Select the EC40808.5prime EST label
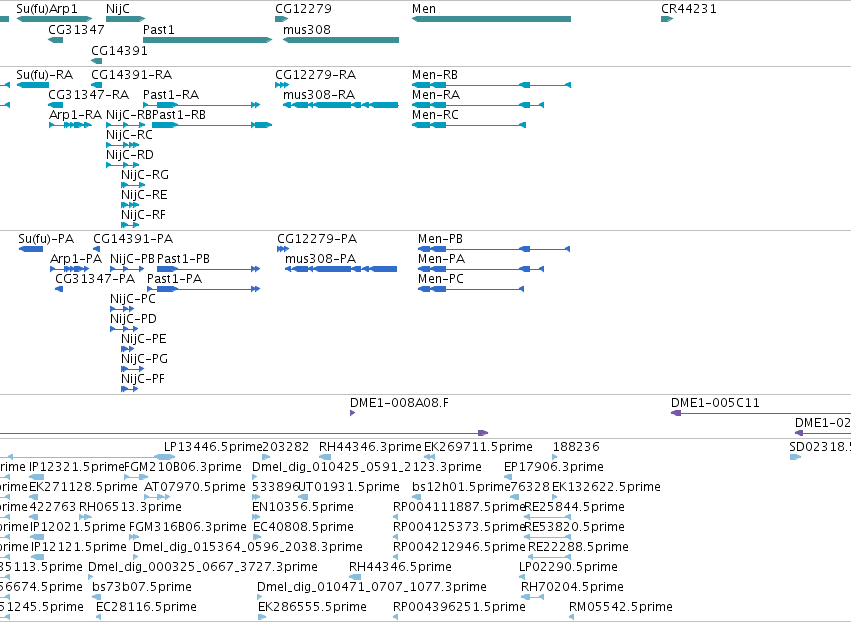Screen dimensions: 851x622 pos(303,527)
